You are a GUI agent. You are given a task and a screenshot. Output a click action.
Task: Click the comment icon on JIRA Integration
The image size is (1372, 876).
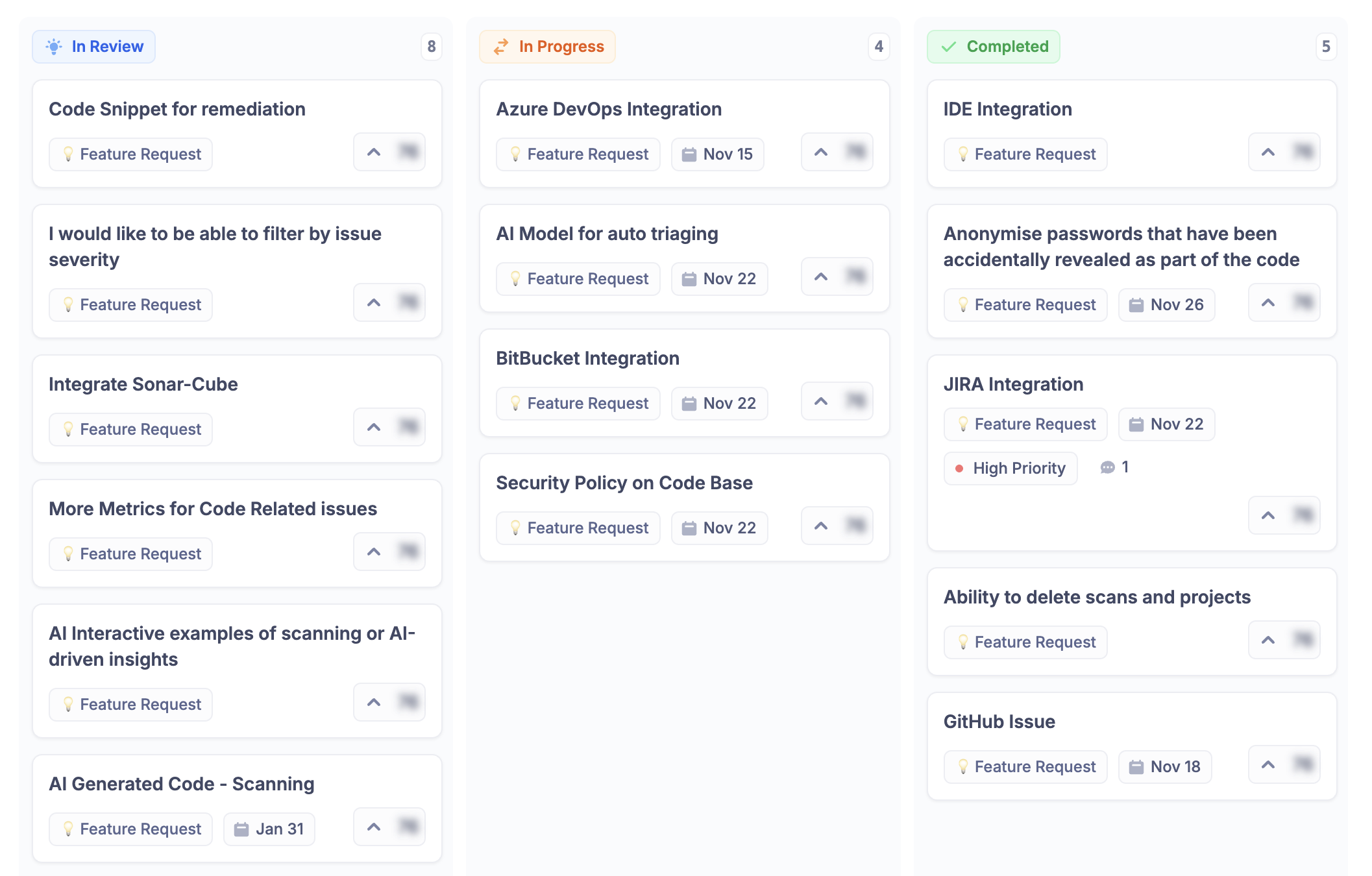[x=1107, y=467]
